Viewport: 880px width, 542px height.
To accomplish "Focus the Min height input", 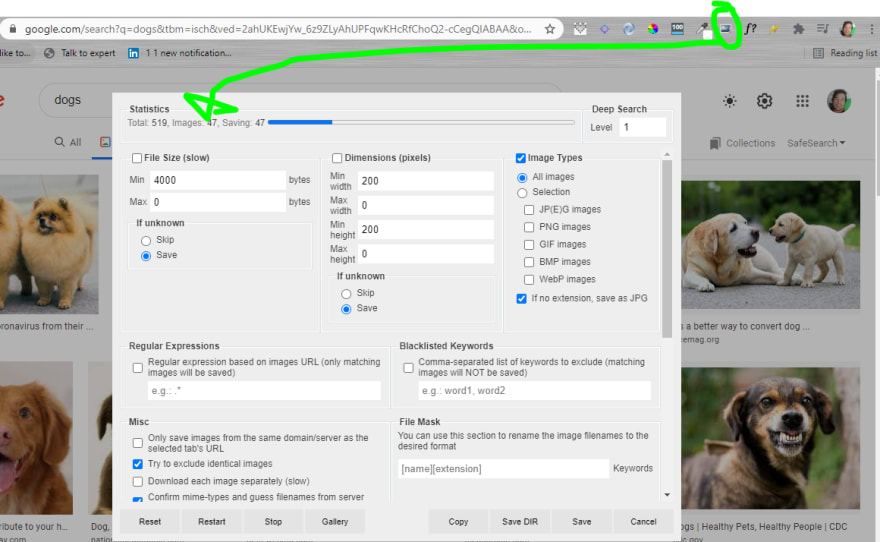I will (426, 229).
